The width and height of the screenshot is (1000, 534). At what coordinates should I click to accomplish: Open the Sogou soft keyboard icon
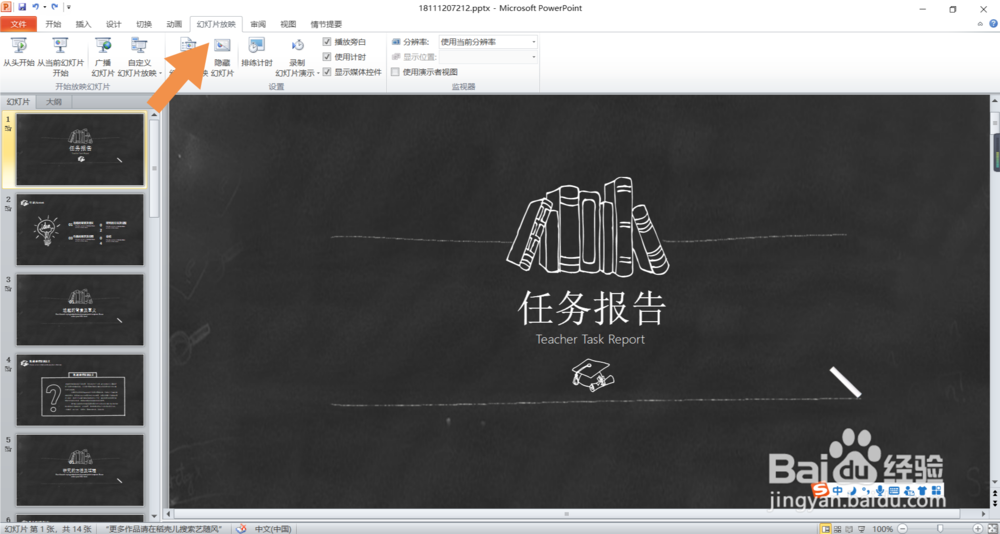[x=893, y=490]
